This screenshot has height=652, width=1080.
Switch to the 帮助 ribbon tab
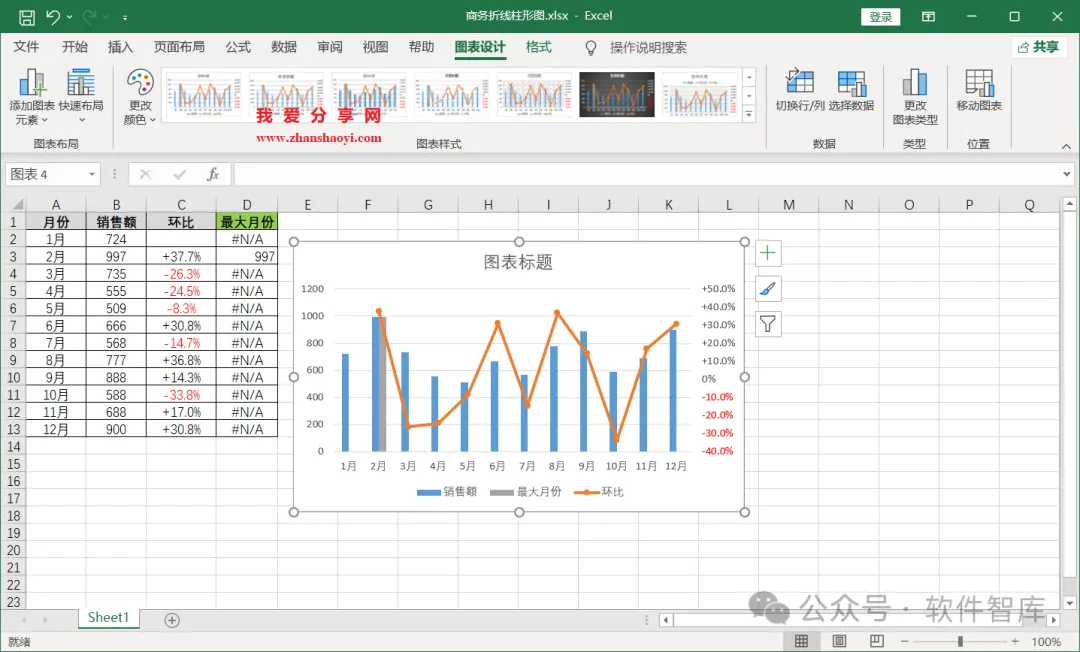(421, 47)
